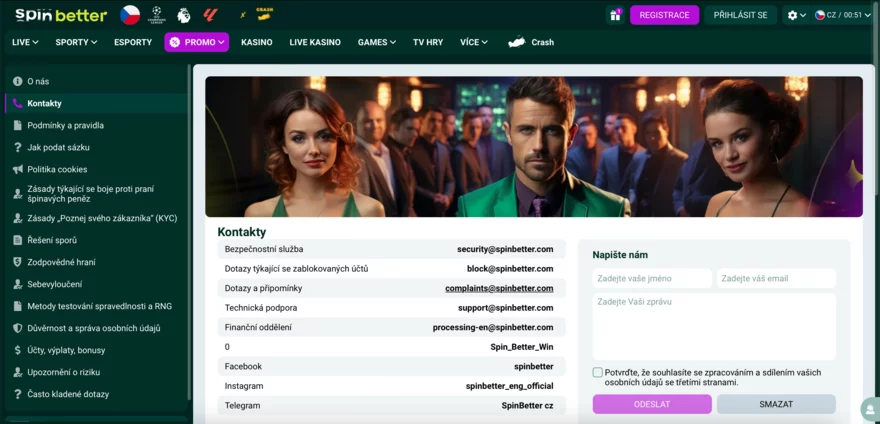
Task: Tick the personal data consent checkbox
Action: (x=598, y=372)
